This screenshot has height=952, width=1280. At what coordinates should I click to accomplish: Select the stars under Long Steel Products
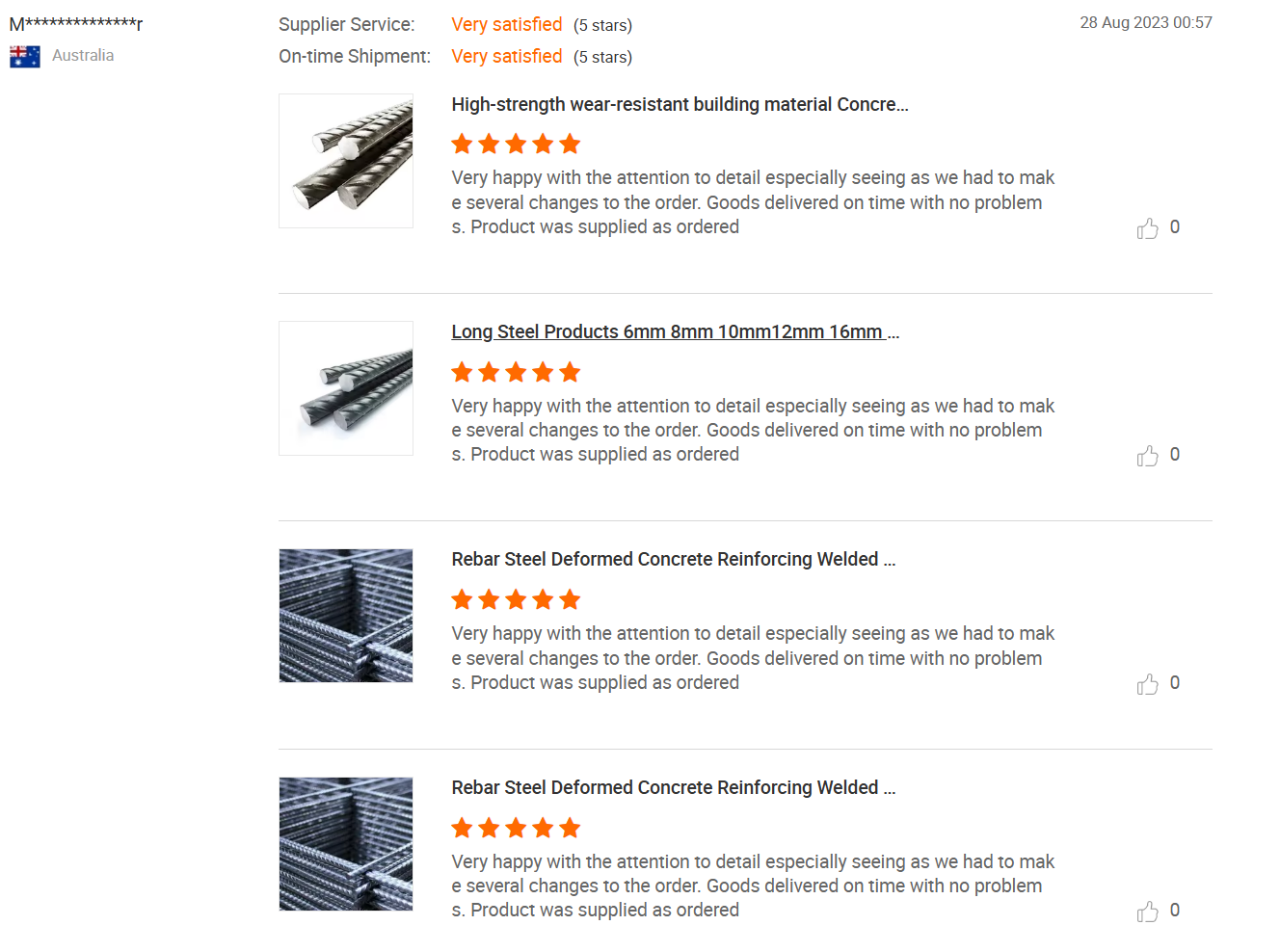point(516,373)
